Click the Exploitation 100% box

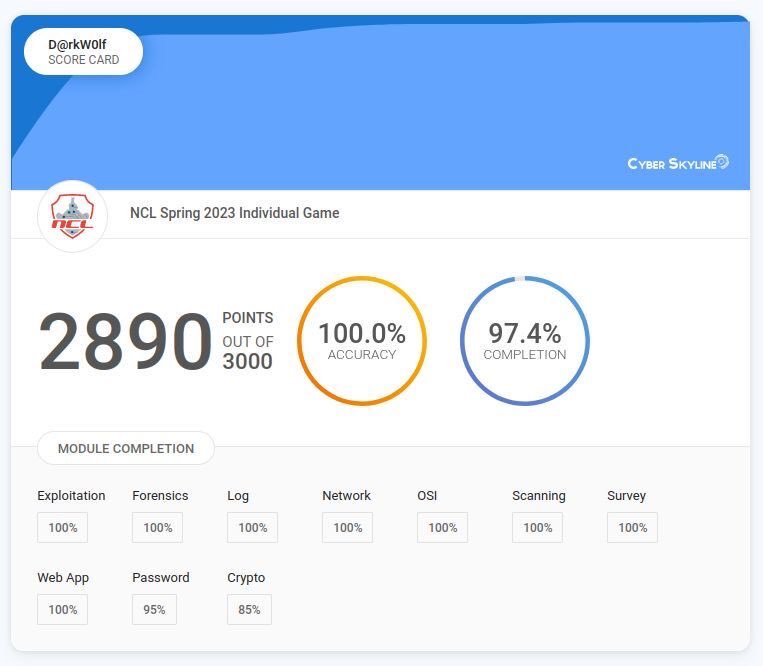click(63, 527)
